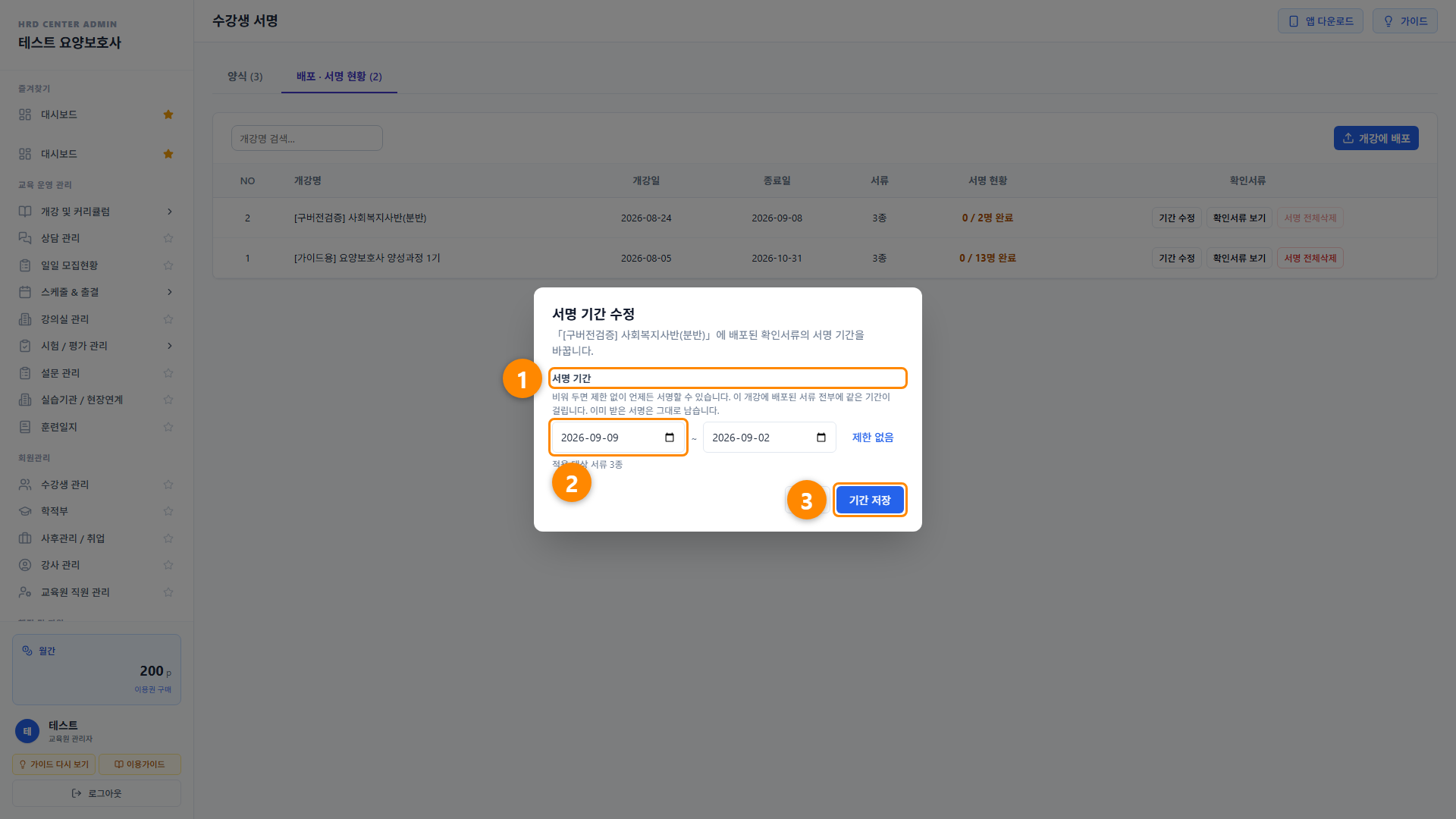Click 강사 관리 sidebar icon

25,565
